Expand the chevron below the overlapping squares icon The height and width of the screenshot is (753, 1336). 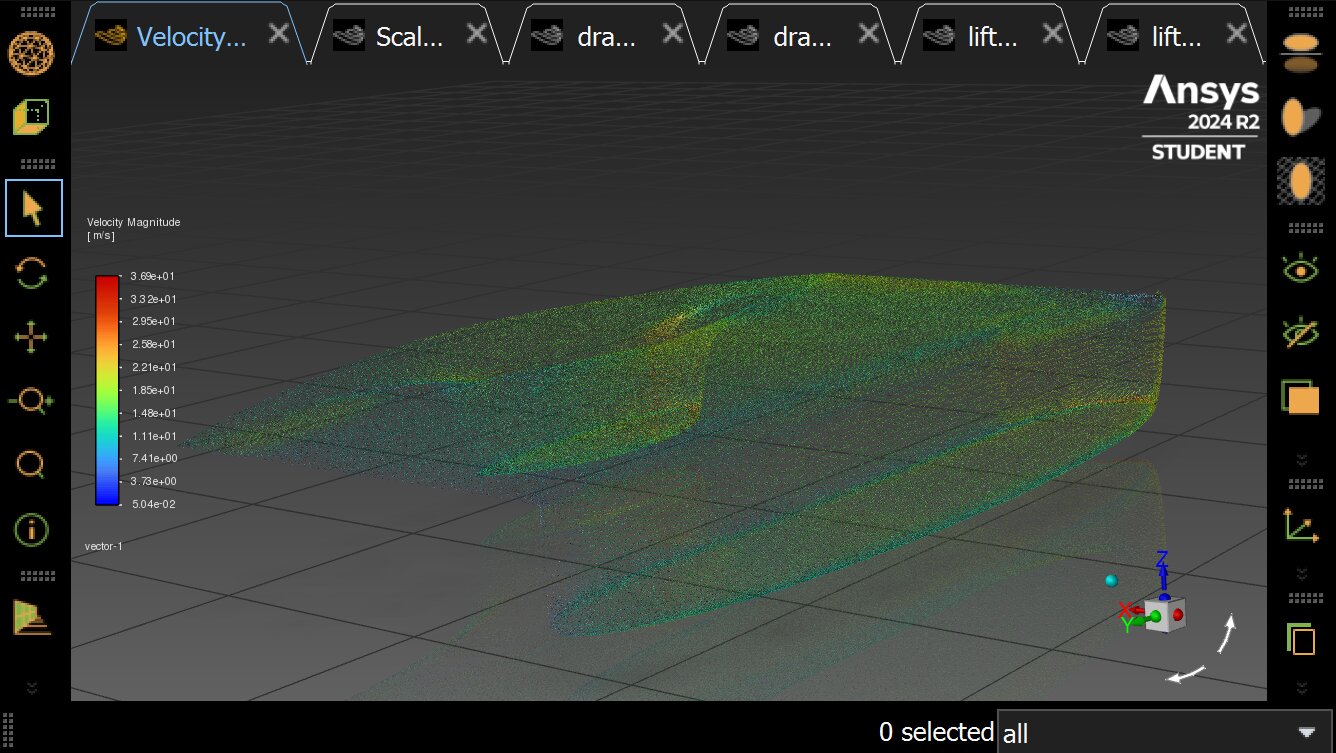(x=1301, y=460)
